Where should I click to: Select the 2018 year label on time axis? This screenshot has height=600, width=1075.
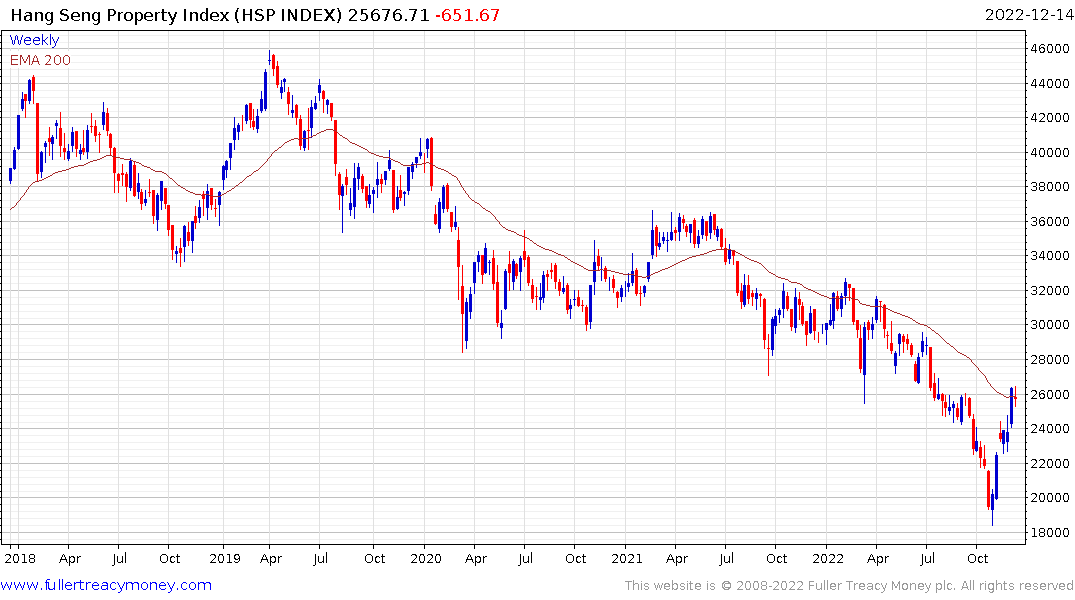20,558
